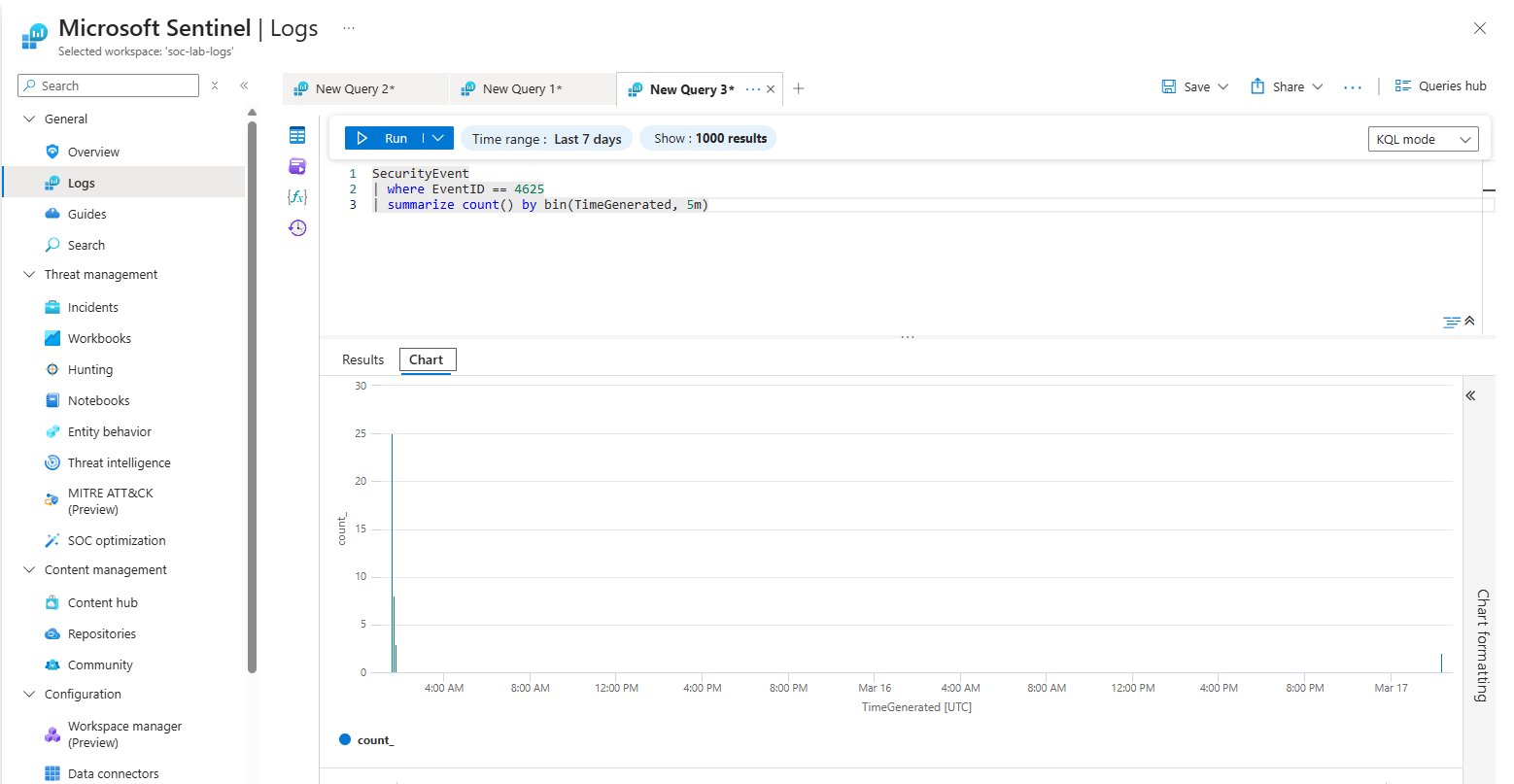Open the Save dropdown chevron
The height and width of the screenshot is (784, 1514).
point(1222,86)
